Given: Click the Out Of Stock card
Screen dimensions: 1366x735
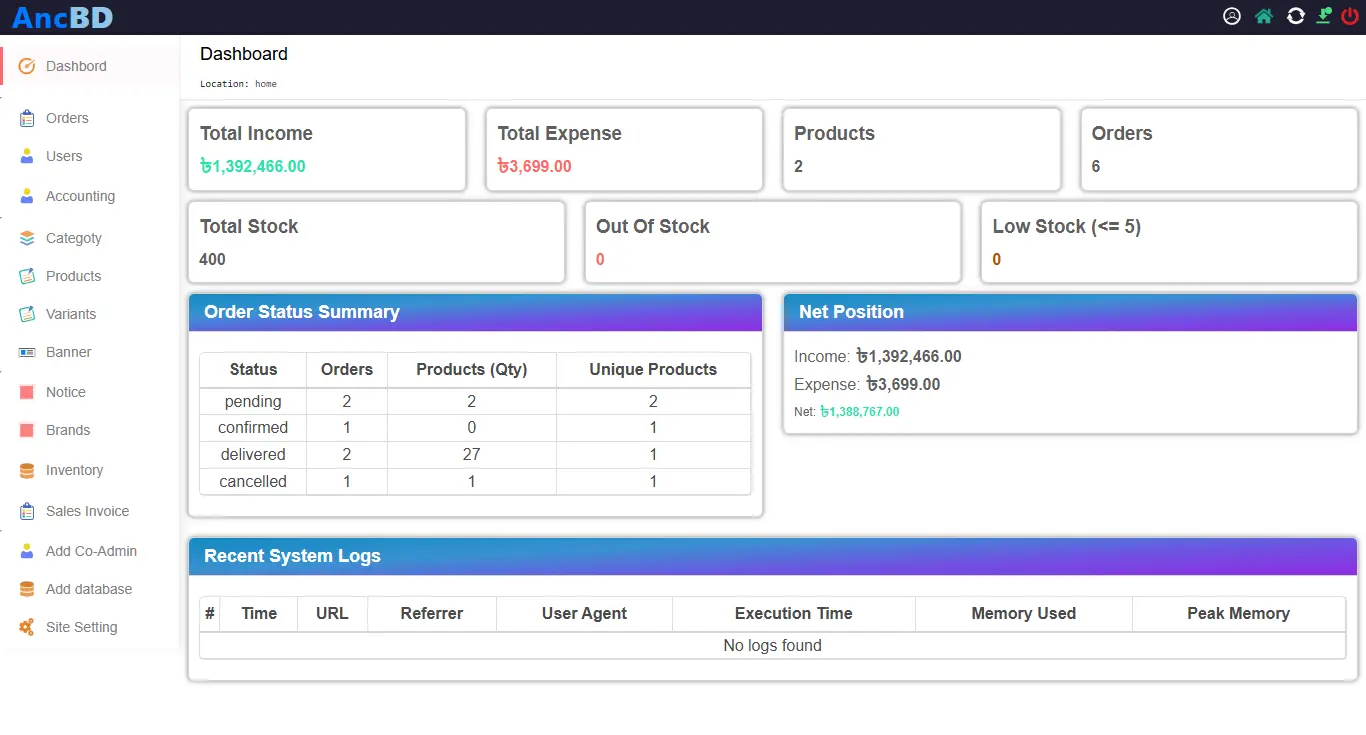Looking at the screenshot, I should [773, 242].
